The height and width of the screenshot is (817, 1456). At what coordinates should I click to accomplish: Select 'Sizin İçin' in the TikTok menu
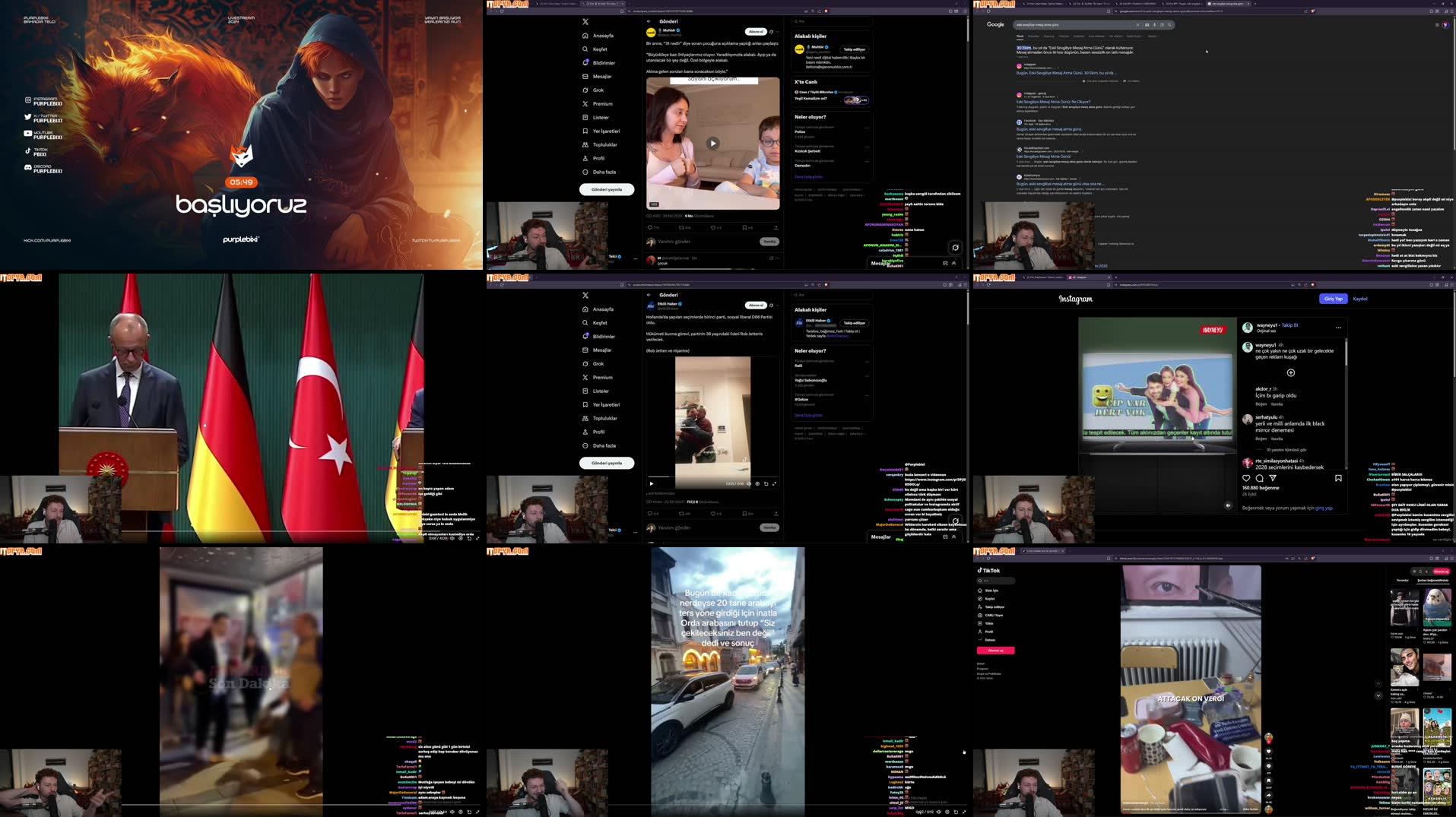[991, 591]
